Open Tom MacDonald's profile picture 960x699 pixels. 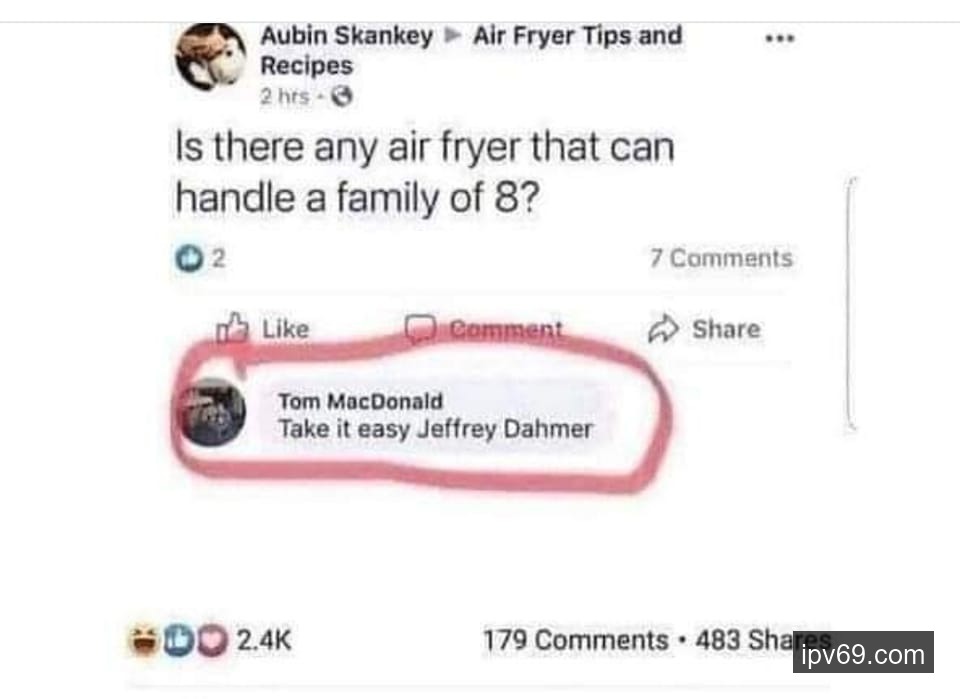pos(212,412)
